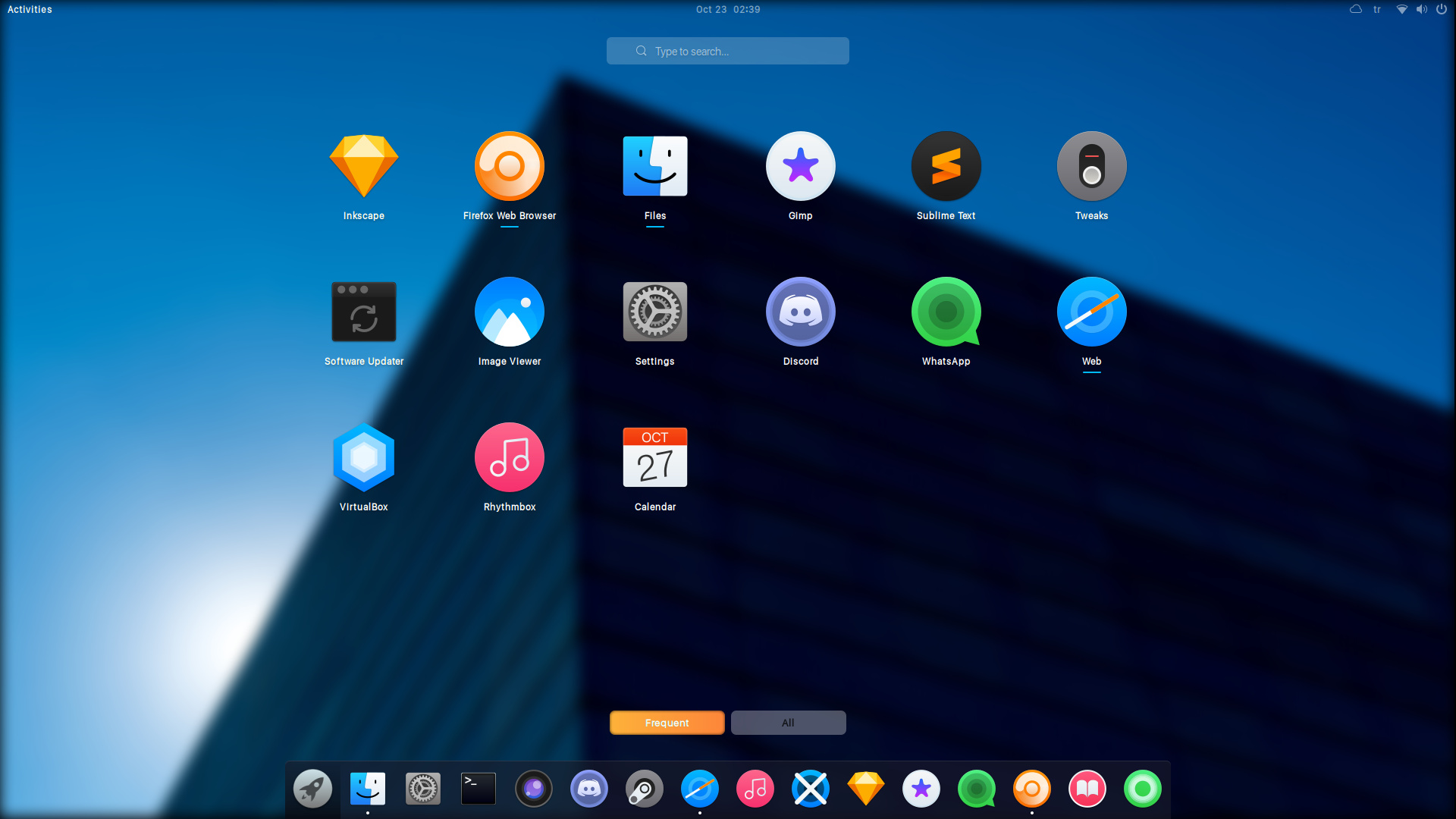Open the tr keyboard layout menu

1377,9
